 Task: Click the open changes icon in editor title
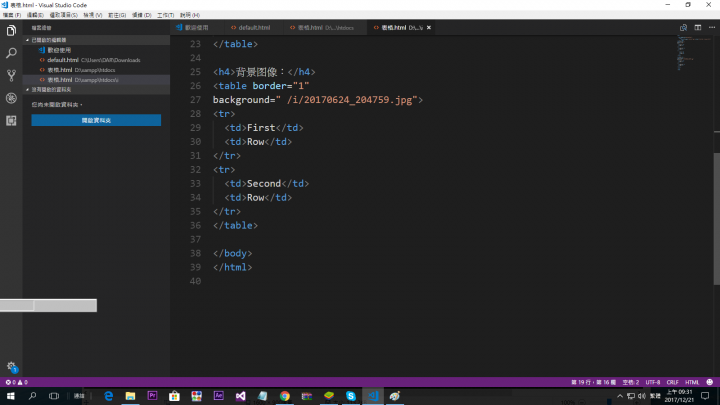(x=683, y=28)
